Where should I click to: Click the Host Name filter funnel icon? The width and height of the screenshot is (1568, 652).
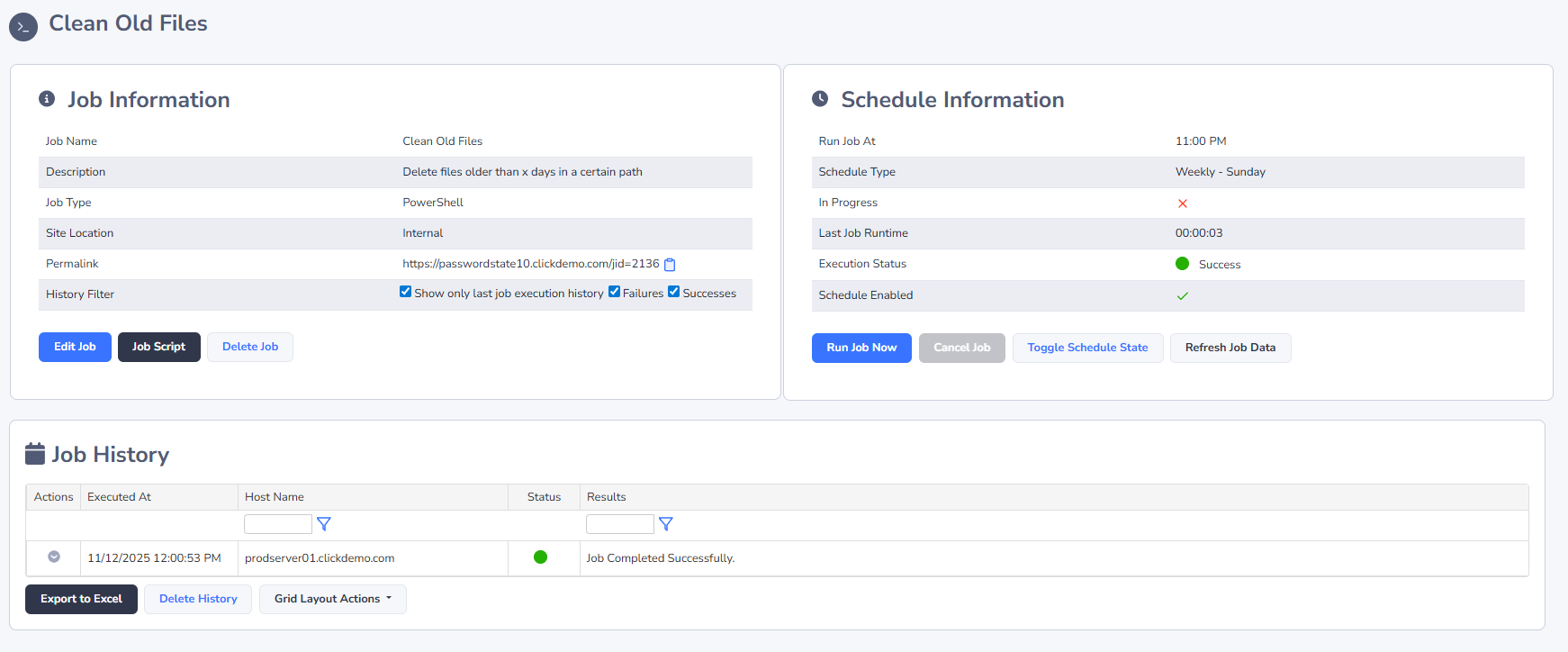[324, 524]
